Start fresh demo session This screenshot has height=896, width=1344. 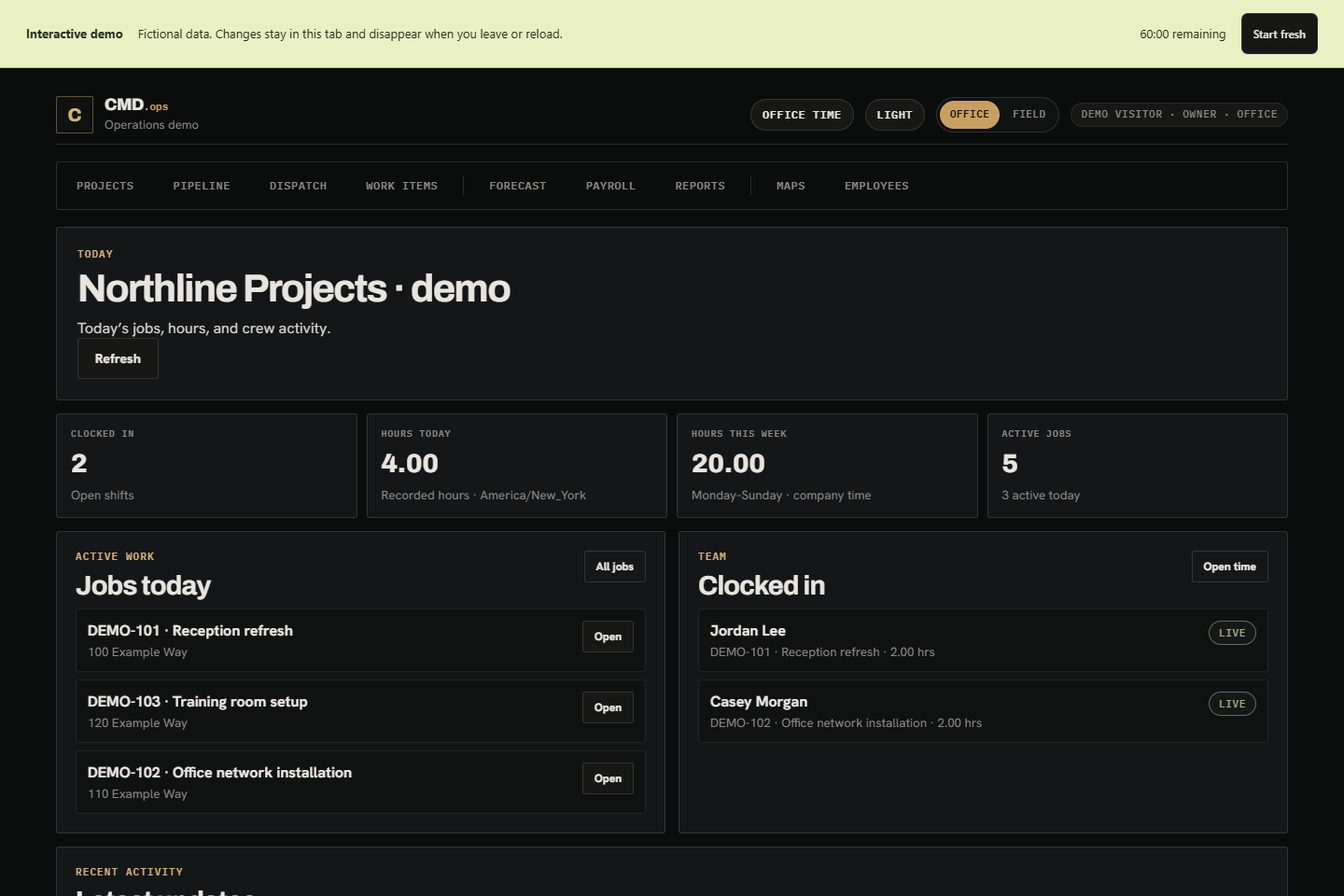pos(1279,34)
